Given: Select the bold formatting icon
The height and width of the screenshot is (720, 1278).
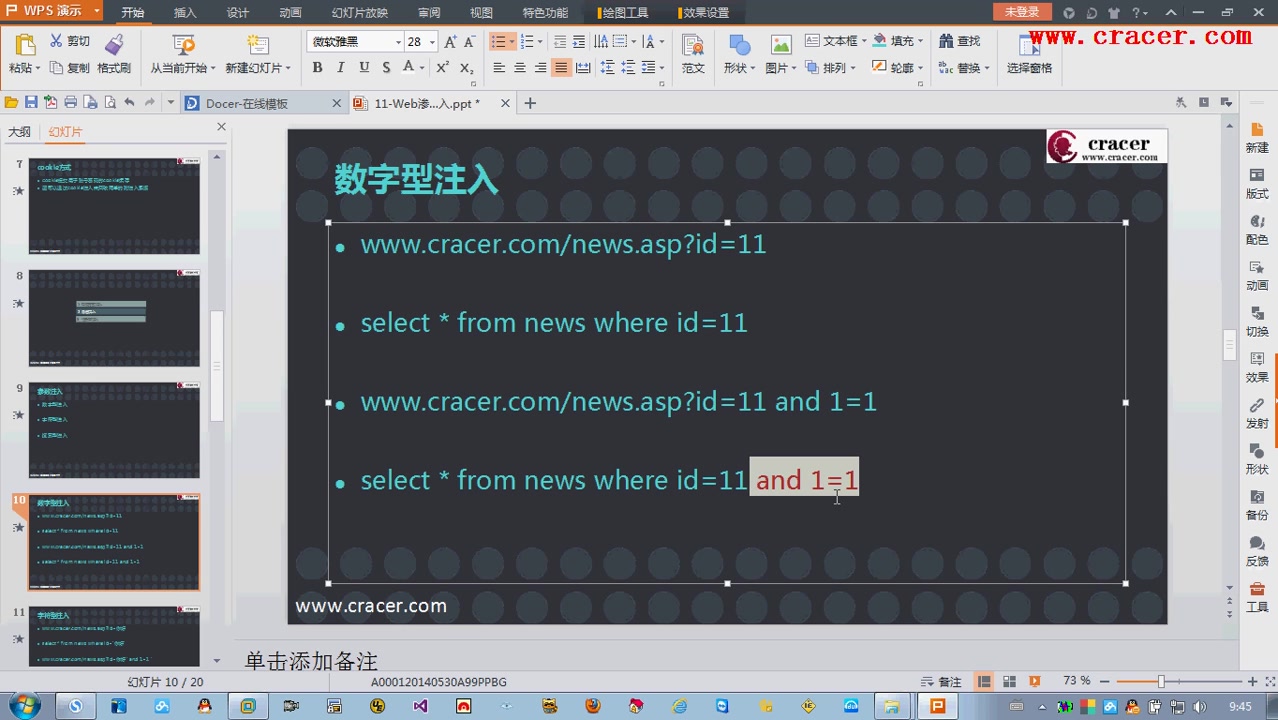Looking at the screenshot, I should 317,67.
